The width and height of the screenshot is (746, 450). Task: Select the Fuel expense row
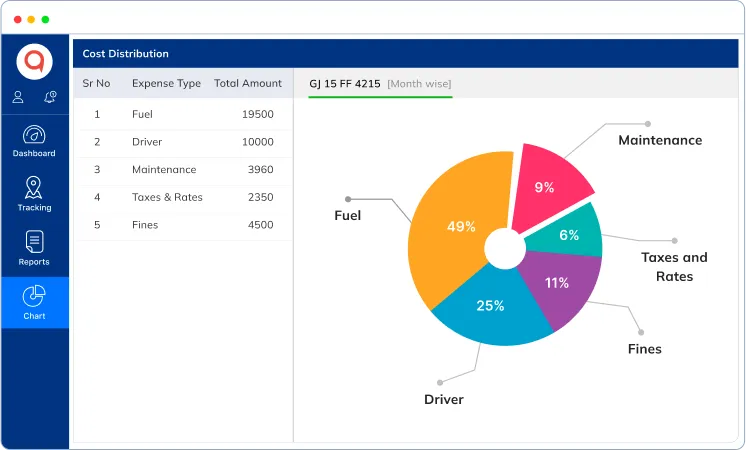click(x=183, y=114)
